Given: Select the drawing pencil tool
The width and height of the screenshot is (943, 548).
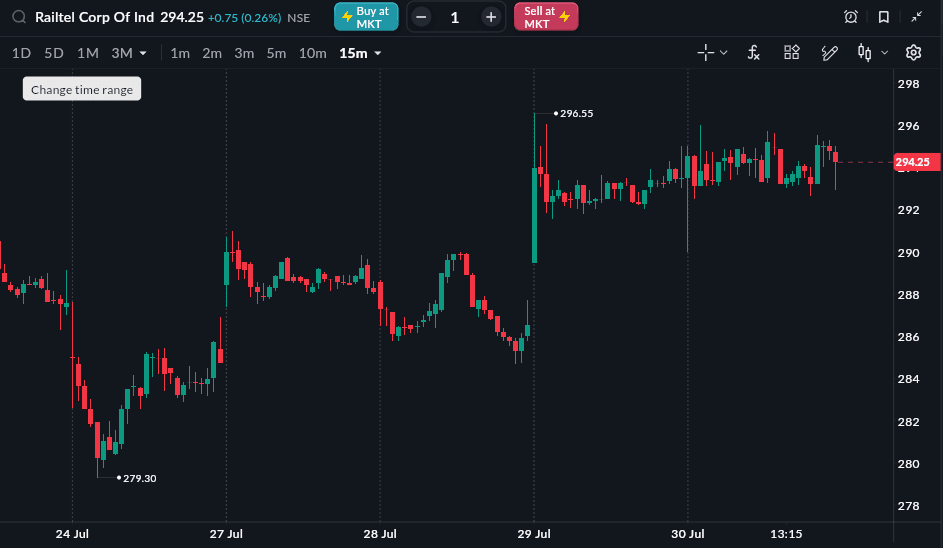Looking at the screenshot, I should pos(829,53).
